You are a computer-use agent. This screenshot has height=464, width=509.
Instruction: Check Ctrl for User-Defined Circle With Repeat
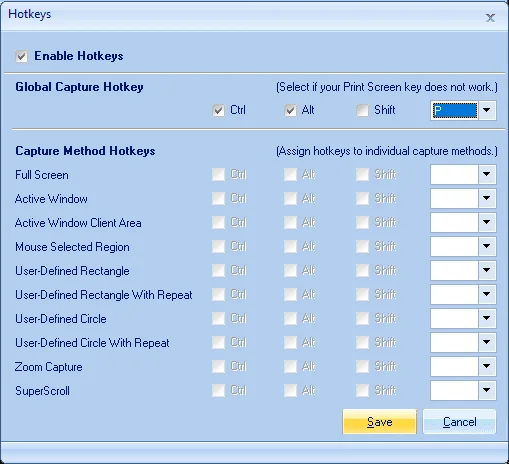tap(218, 342)
